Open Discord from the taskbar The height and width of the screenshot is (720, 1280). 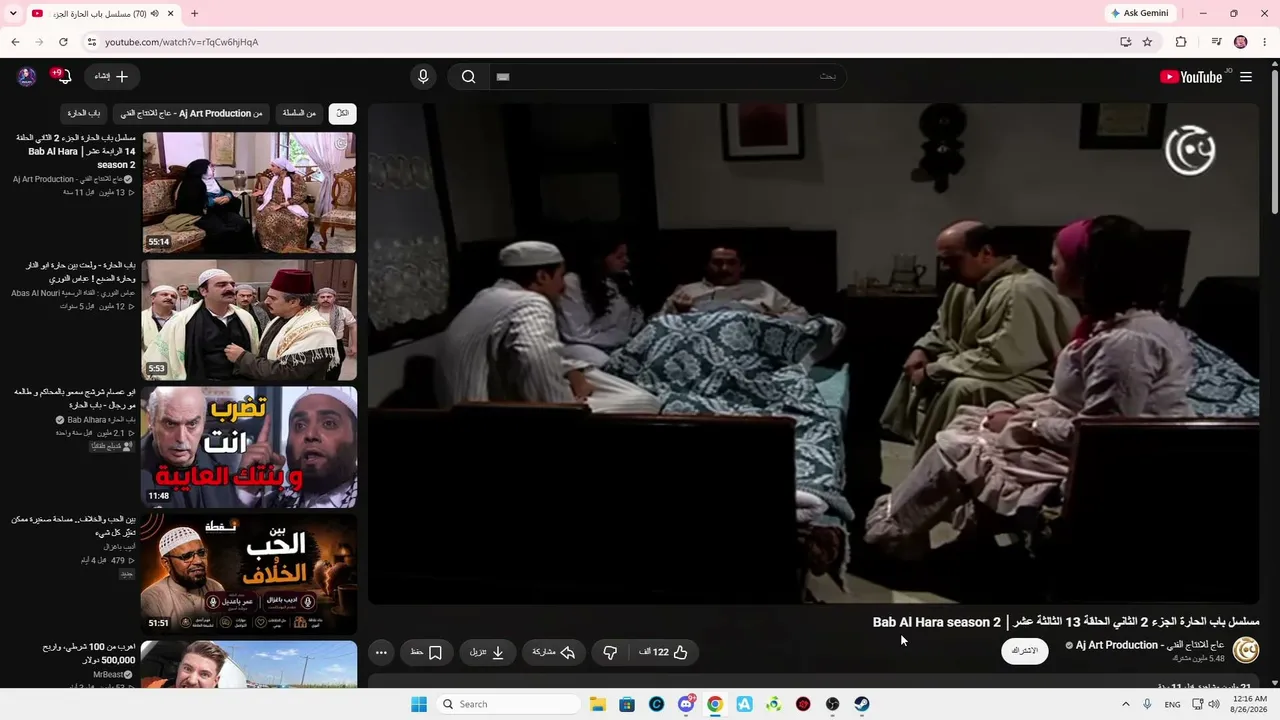pyautogui.click(x=686, y=704)
